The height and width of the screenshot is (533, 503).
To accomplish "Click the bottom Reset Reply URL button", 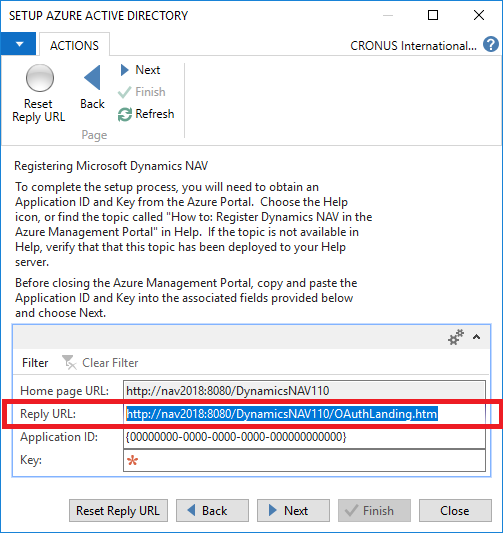I will pos(118,511).
